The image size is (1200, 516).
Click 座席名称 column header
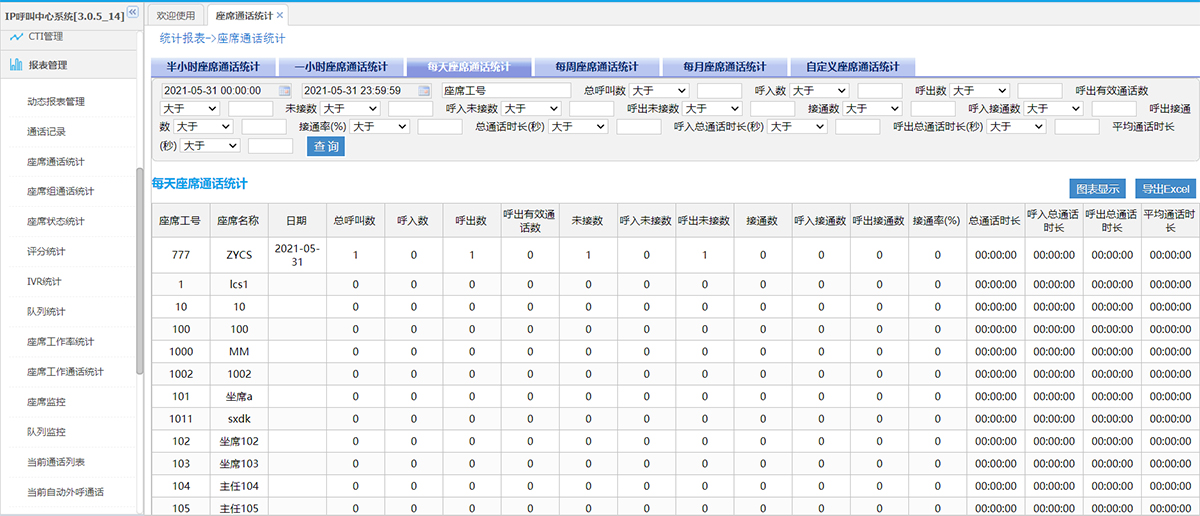[x=239, y=221]
